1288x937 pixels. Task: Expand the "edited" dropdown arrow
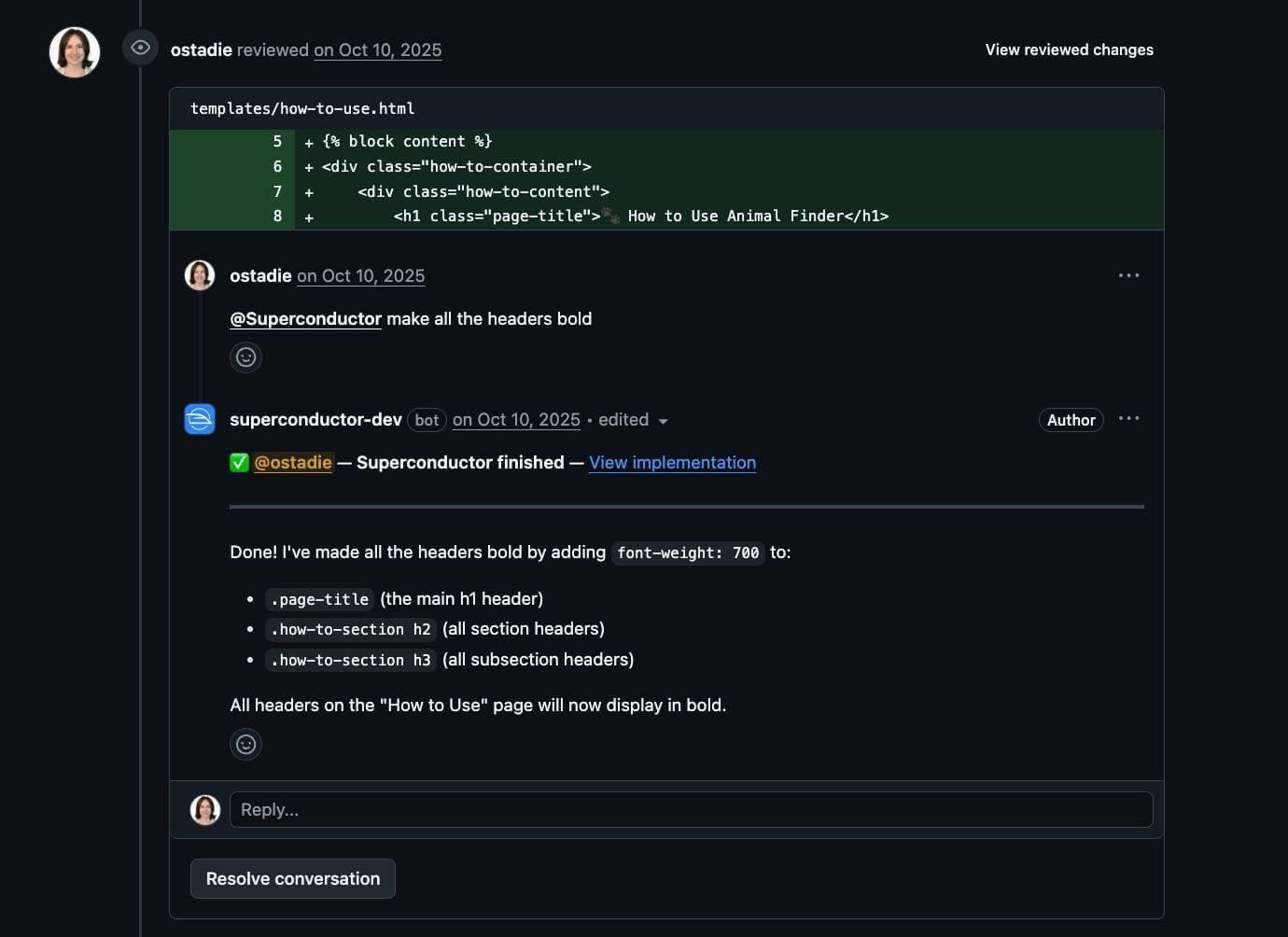pyautogui.click(x=664, y=421)
